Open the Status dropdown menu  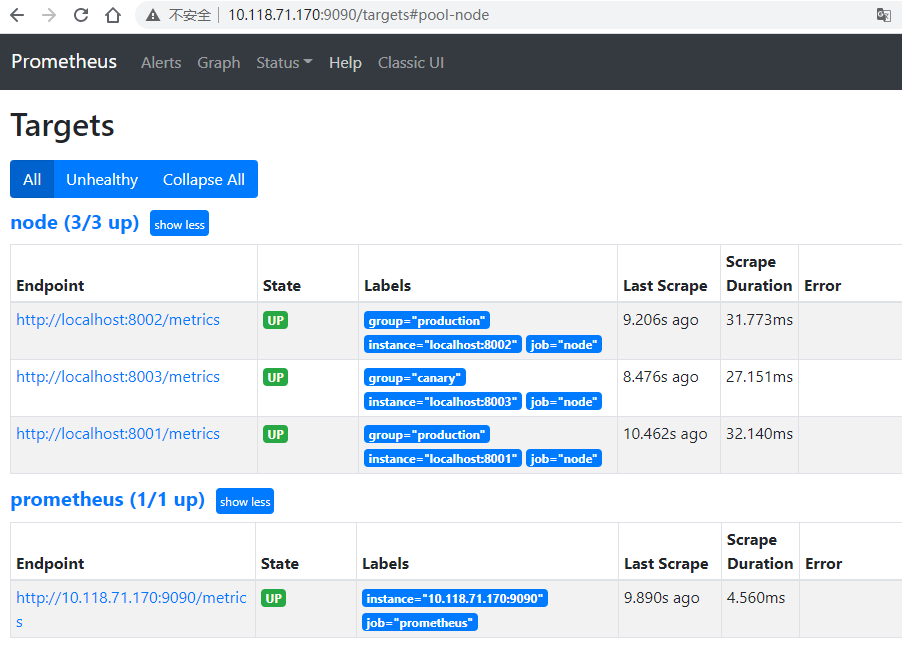click(284, 62)
